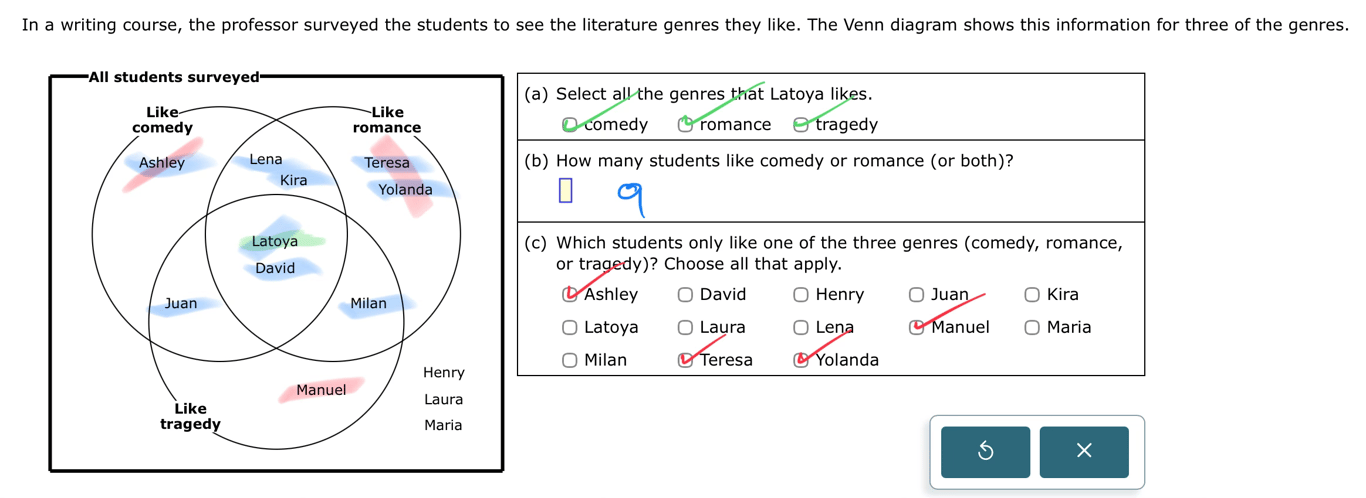Select the David checkbox
This screenshot has height=498, width=1366.
pos(685,295)
